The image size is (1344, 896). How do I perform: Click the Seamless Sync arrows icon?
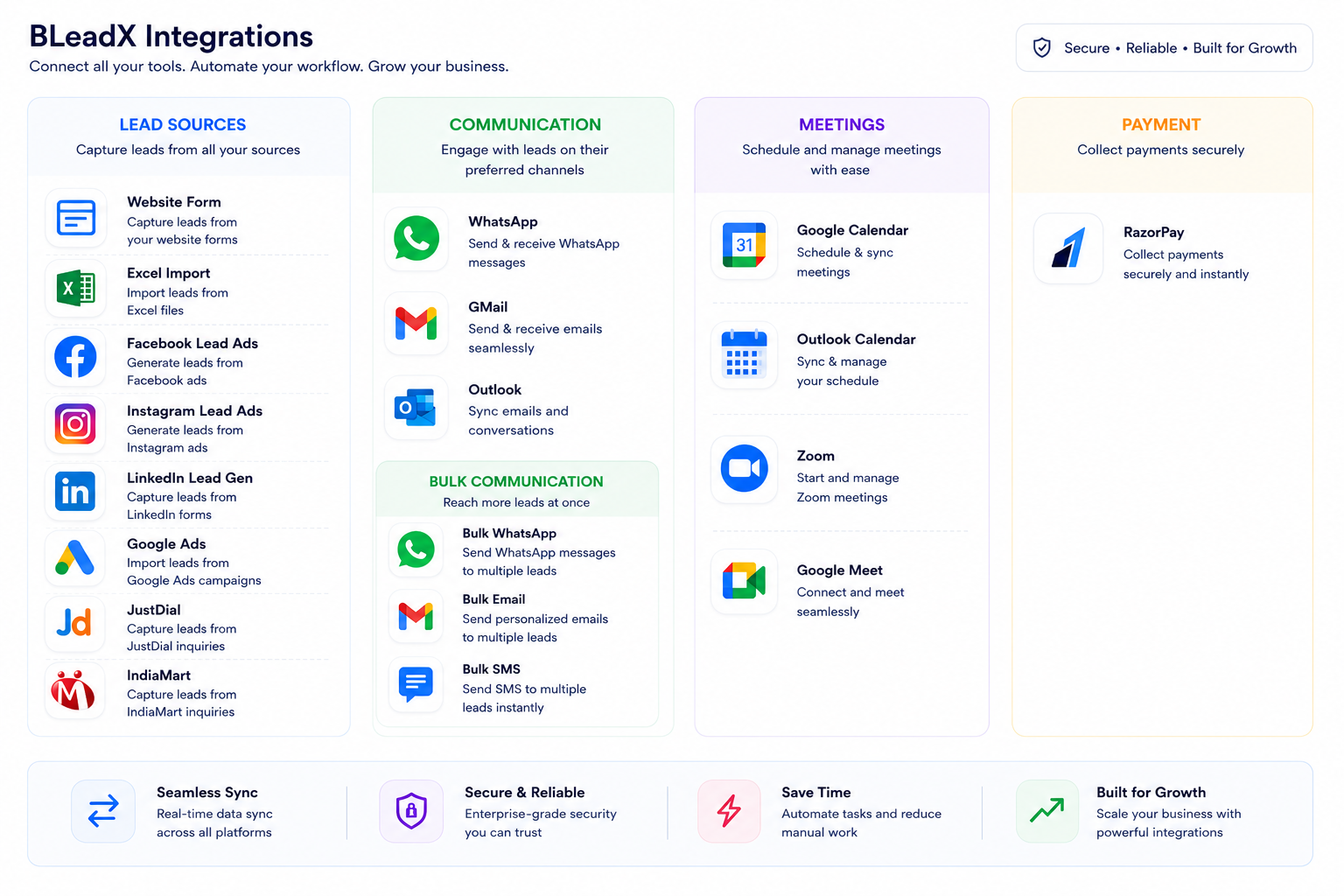click(103, 811)
